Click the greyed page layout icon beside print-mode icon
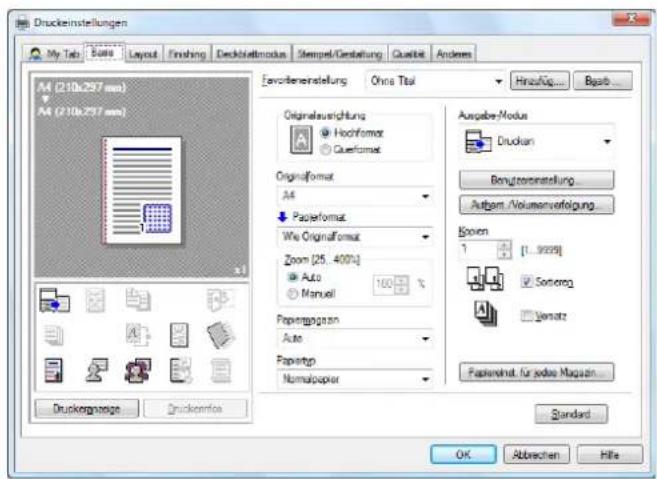 [x=96, y=300]
